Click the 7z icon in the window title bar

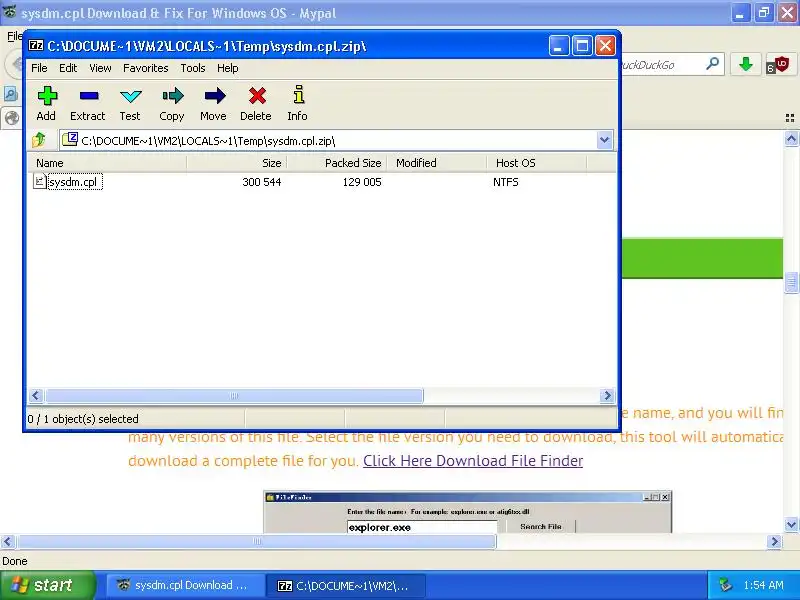pos(36,45)
